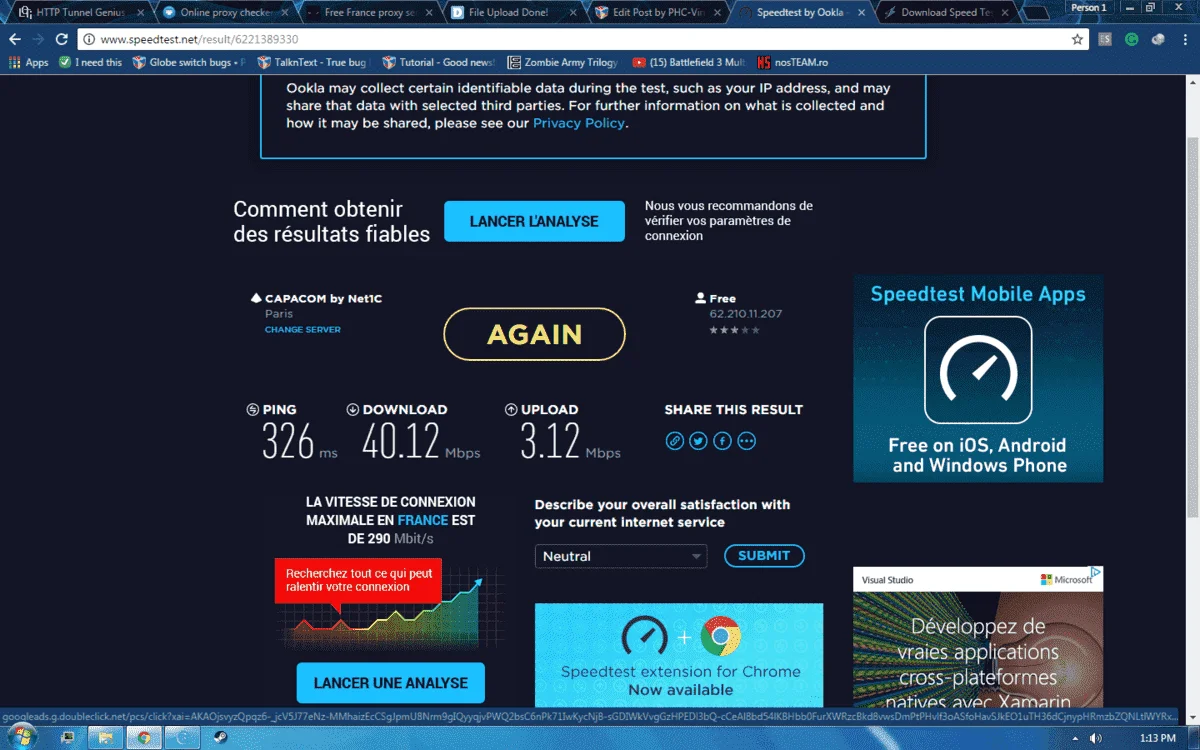Click the AdChoices icon on Visual Studio ad
The height and width of the screenshot is (750, 1200).
[x=1096, y=573]
